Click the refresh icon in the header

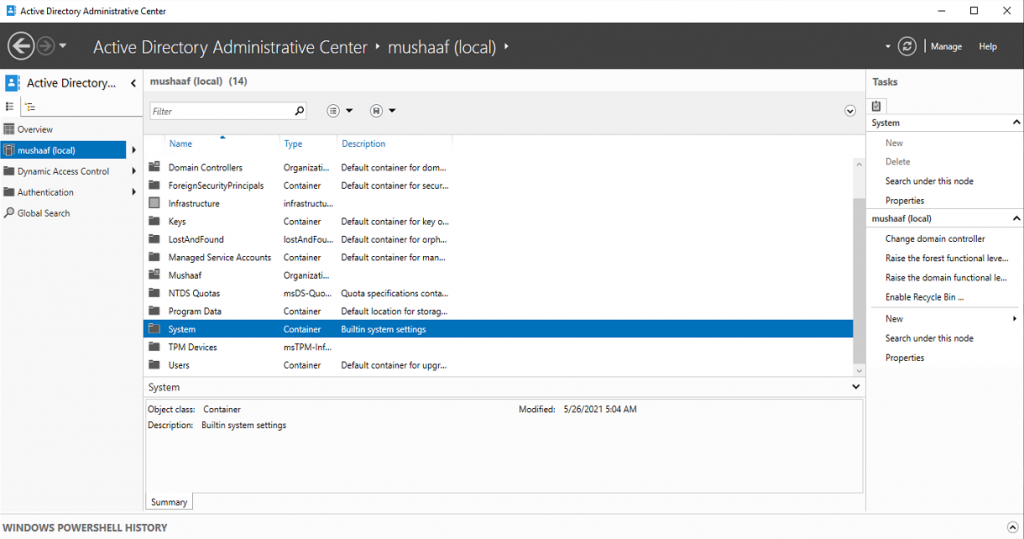[x=907, y=46]
